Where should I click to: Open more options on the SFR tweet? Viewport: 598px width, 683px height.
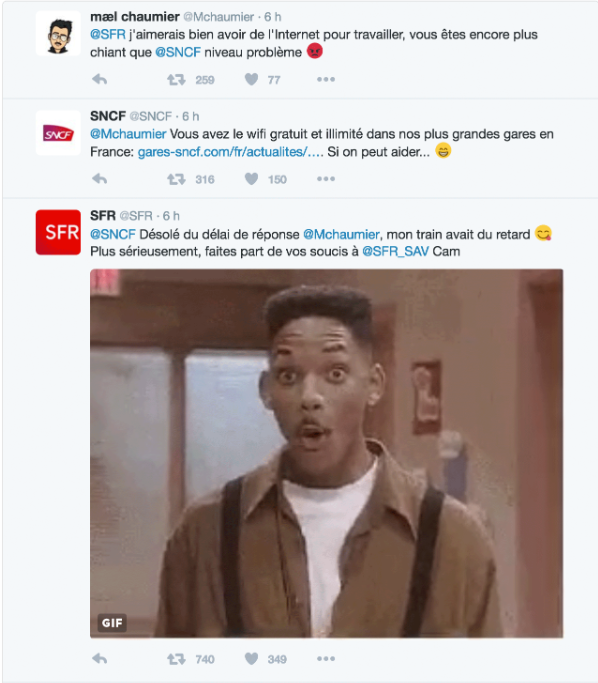pos(326,659)
